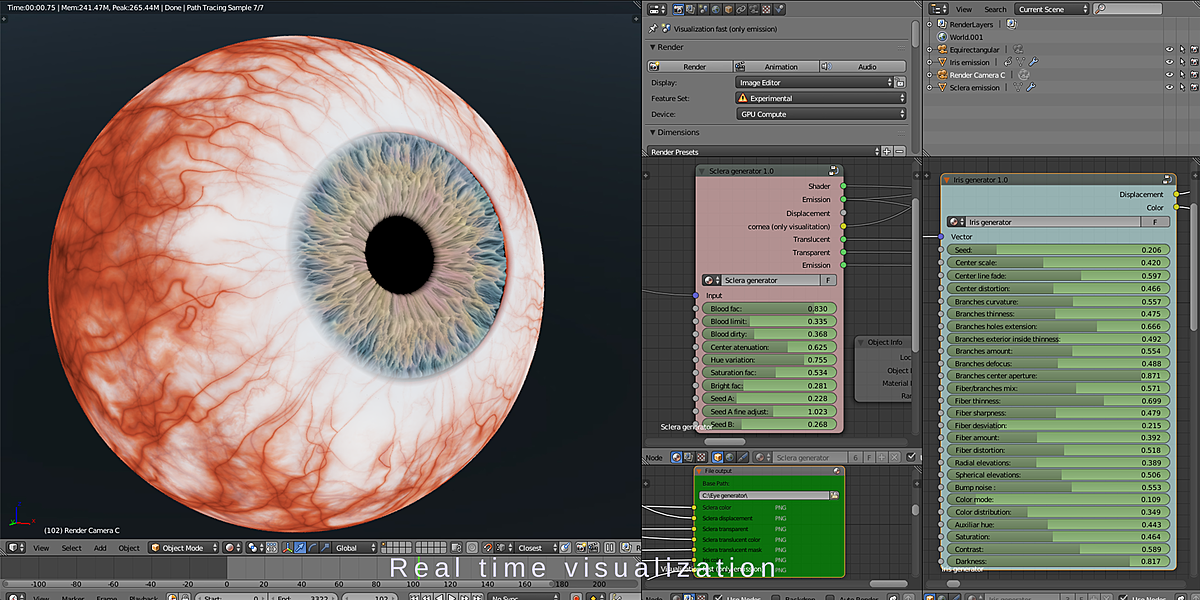Viewport: 1200px width, 600px height.
Task: Open the View menu in the outliner
Action: pos(961,8)
